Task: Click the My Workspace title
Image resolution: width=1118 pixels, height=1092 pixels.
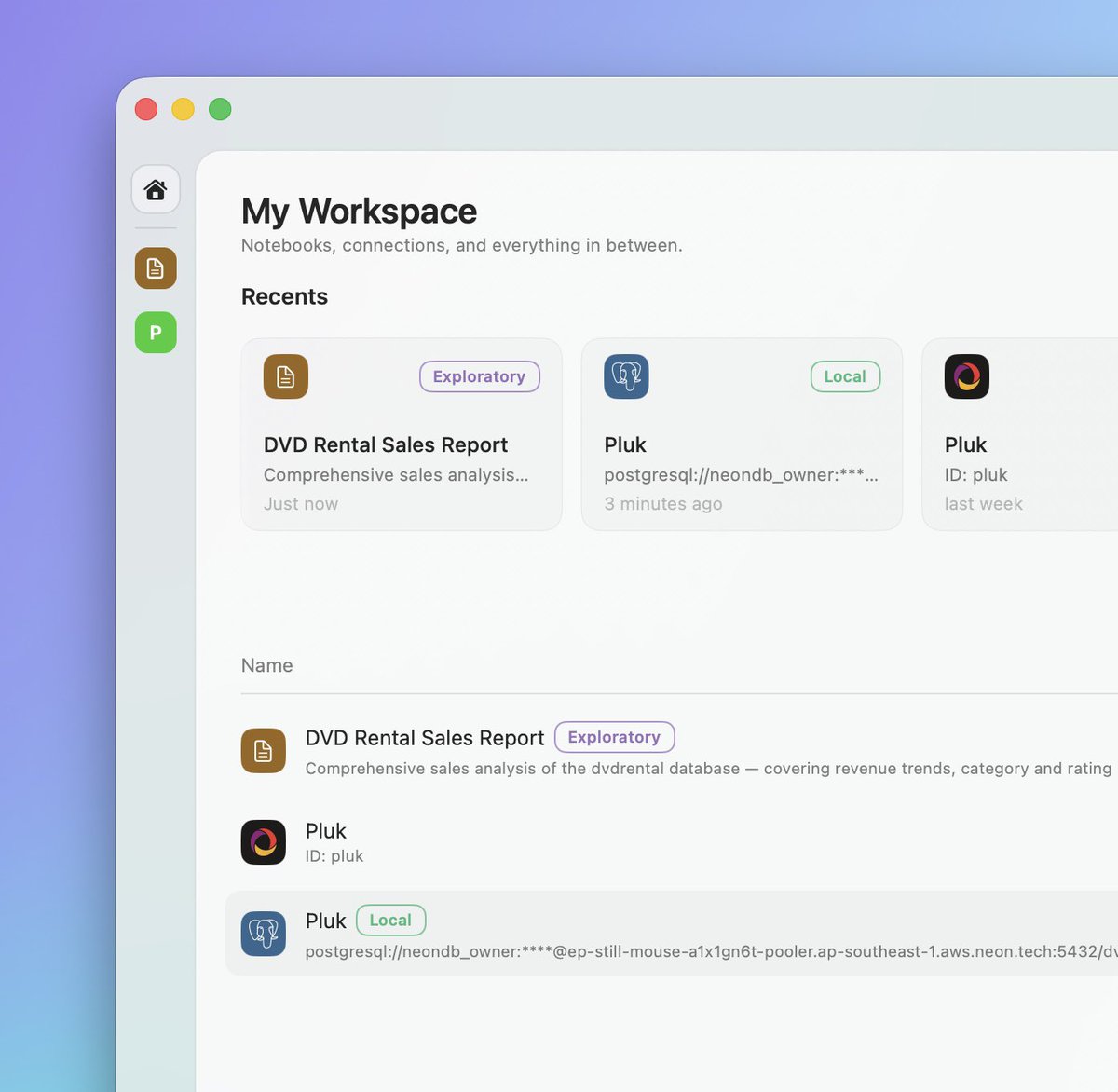Action: 360,212
